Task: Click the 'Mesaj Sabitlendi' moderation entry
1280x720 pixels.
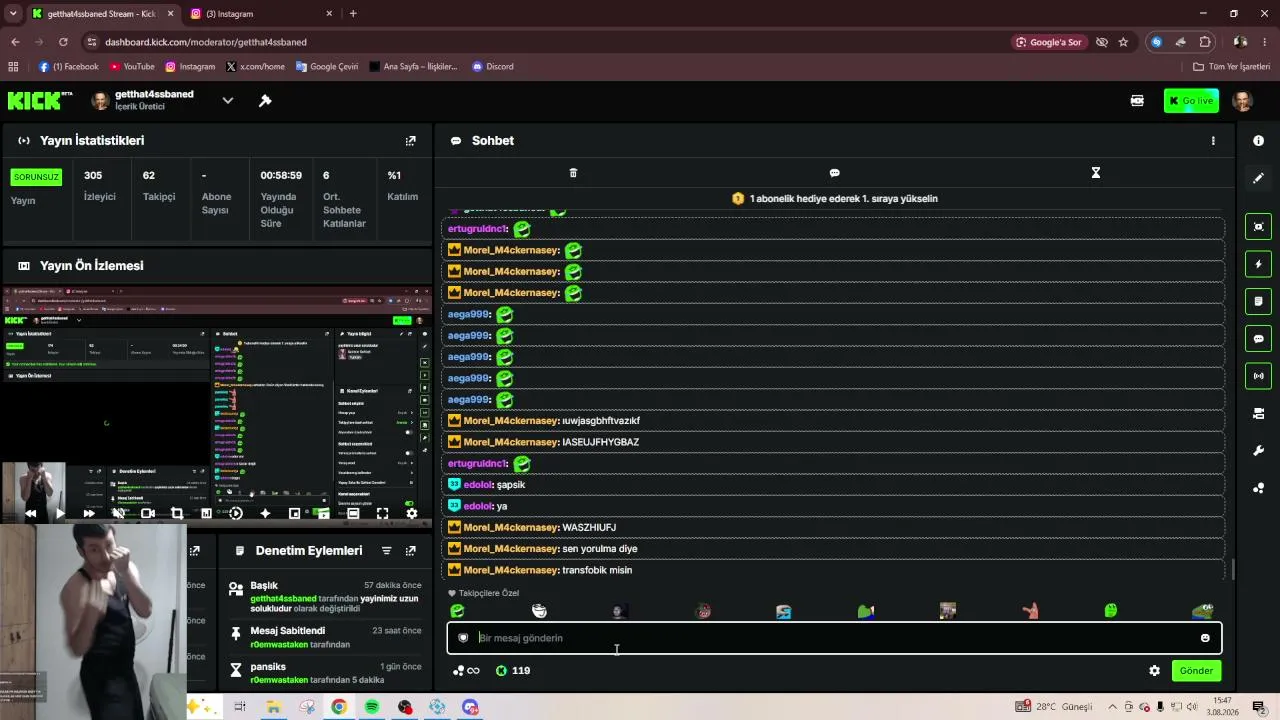Action: [x=326, y=638]
